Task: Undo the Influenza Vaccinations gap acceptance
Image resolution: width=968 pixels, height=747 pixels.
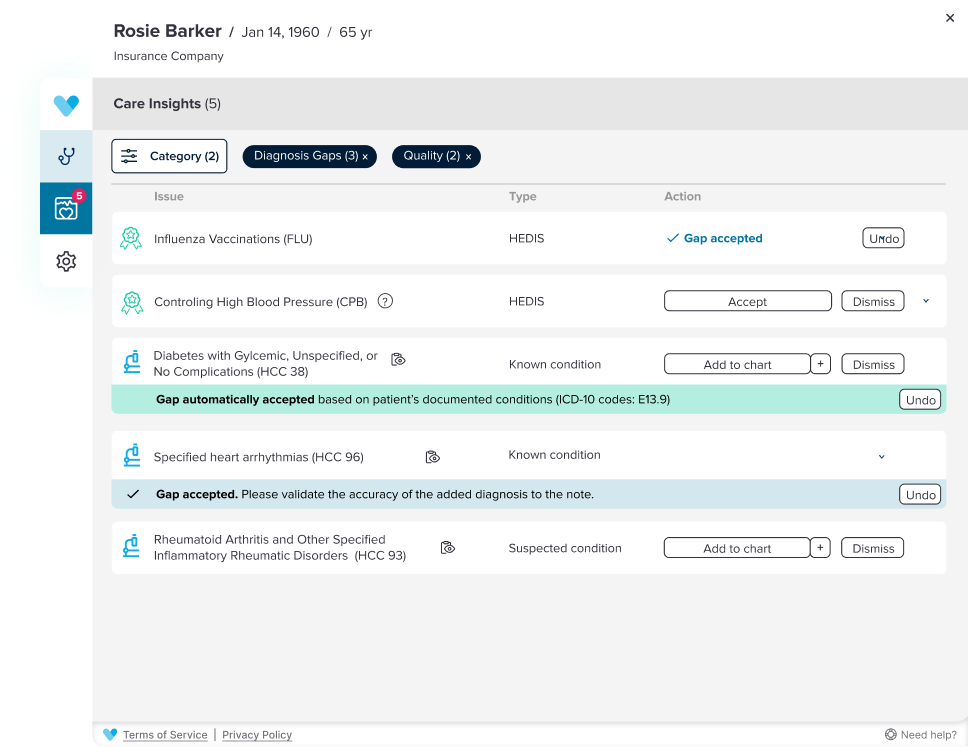Action: click(x=883, y=238)
